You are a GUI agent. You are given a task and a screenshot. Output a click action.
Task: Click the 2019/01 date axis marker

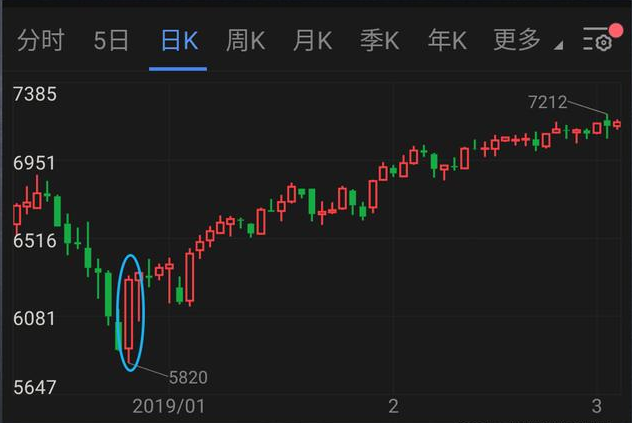pyautogui.click(x=169, y=406)
